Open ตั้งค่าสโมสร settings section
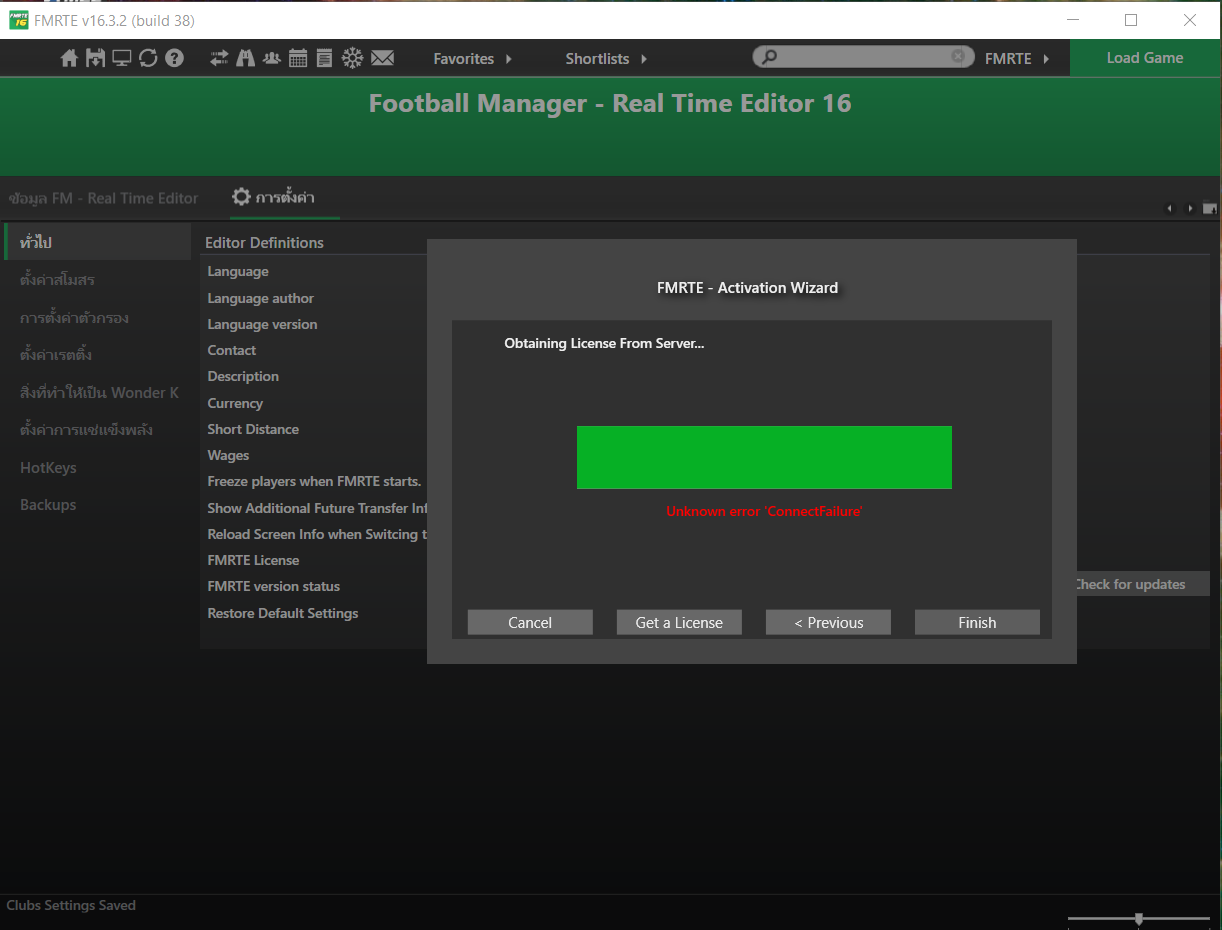This screenshot has width=1222, height=930. (x=57, y=280)
